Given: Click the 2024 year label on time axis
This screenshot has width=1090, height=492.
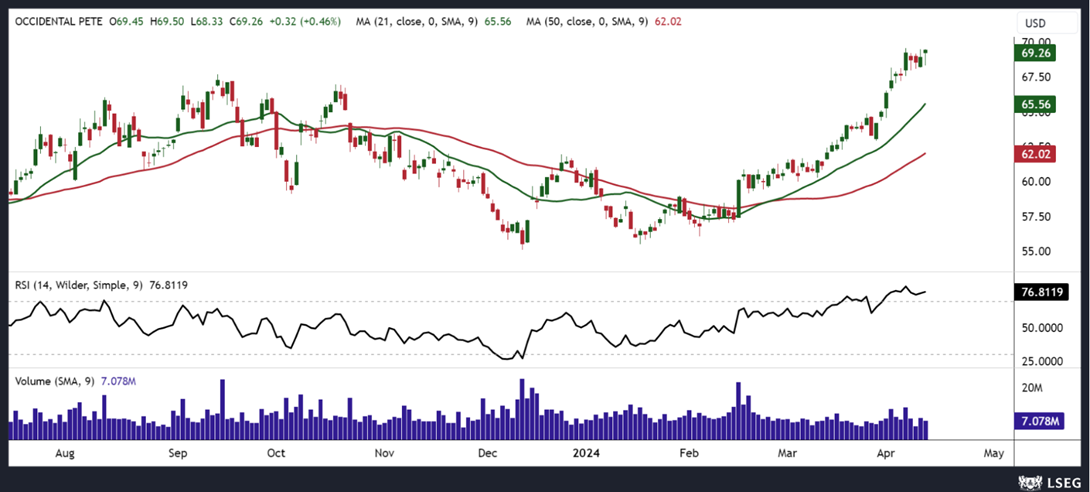Looking at the screenshot, I should 585,453.
